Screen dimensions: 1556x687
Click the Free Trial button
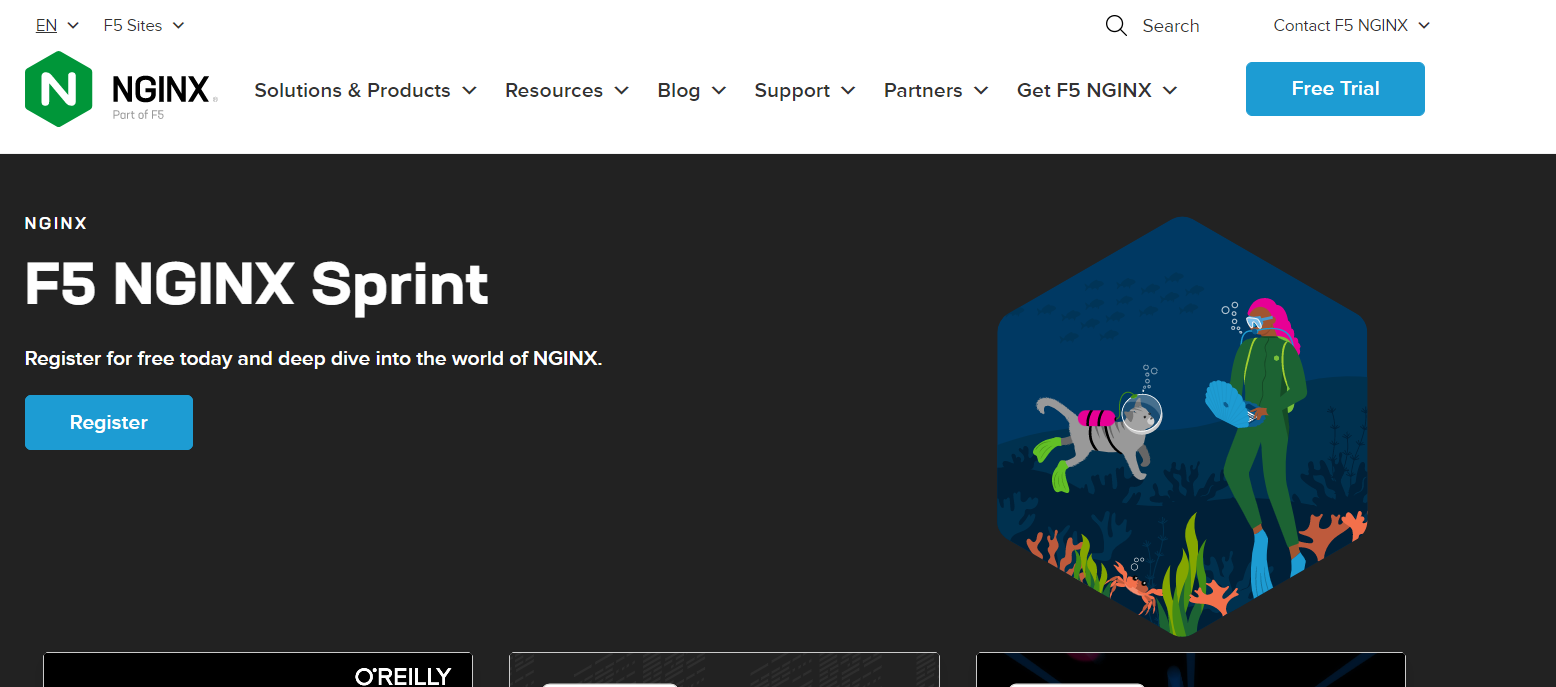point(1334,89)
